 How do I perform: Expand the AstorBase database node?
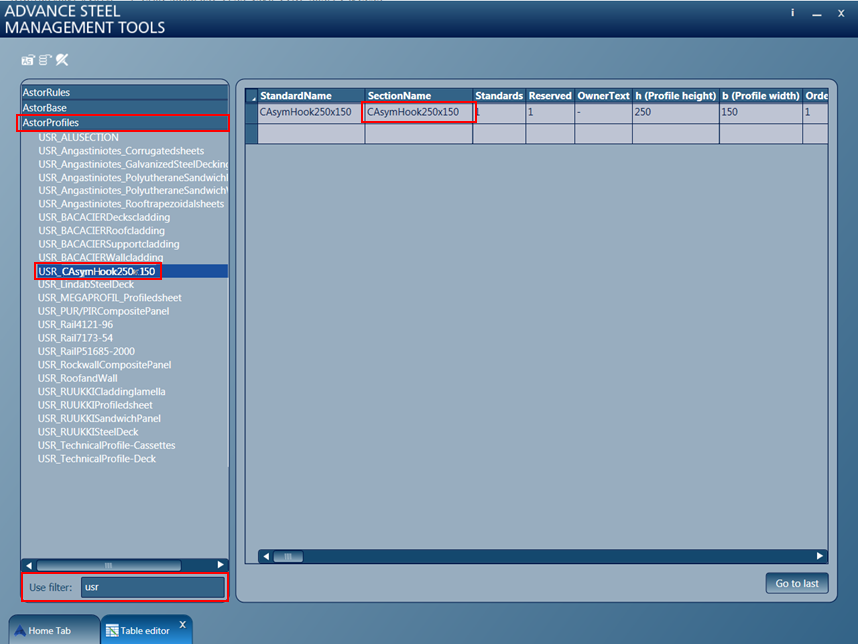click(124, 108)
